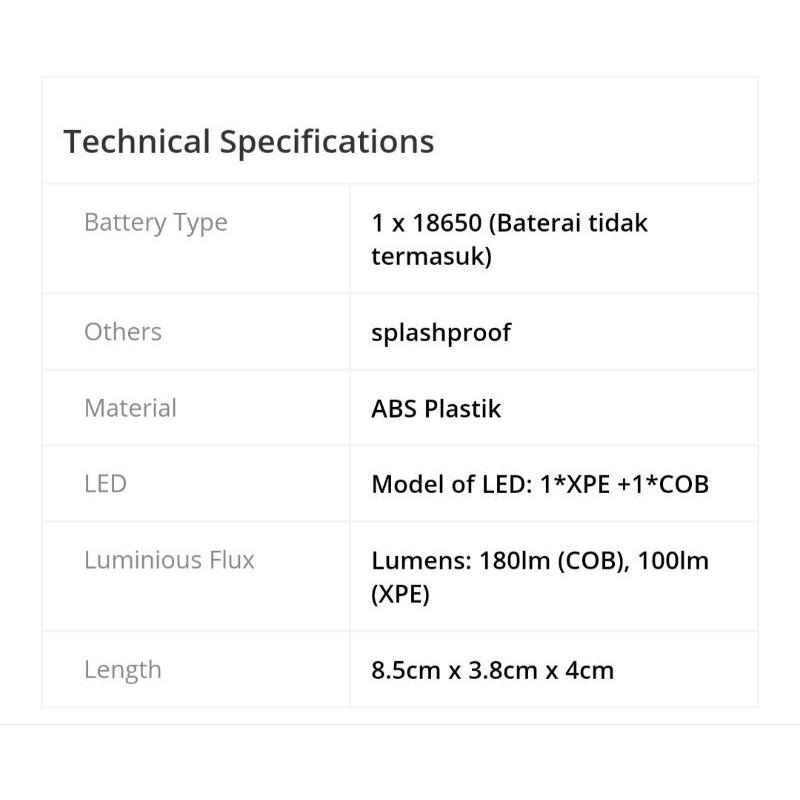The height and width of the screenshot is (800, 800).
Task: Click the Length row label
Action: [x=122, y=670]
